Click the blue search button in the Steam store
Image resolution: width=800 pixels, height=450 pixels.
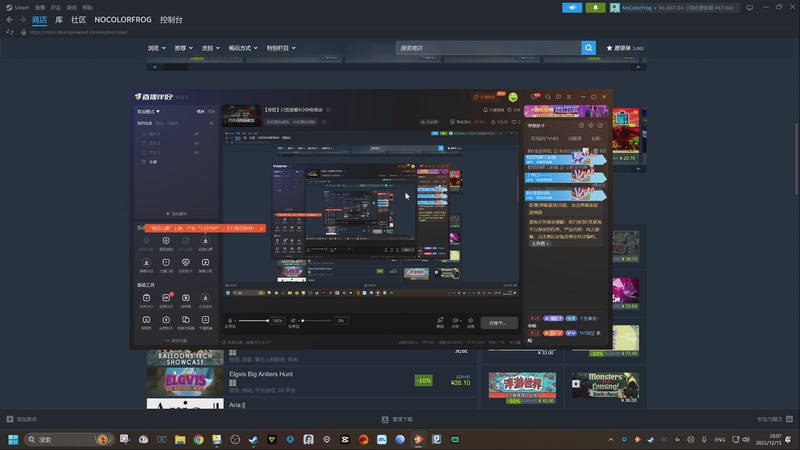(588, 48)
